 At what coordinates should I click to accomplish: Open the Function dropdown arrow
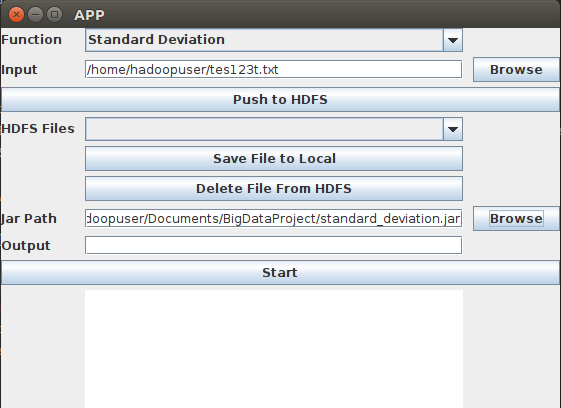[x=453, y=40]
